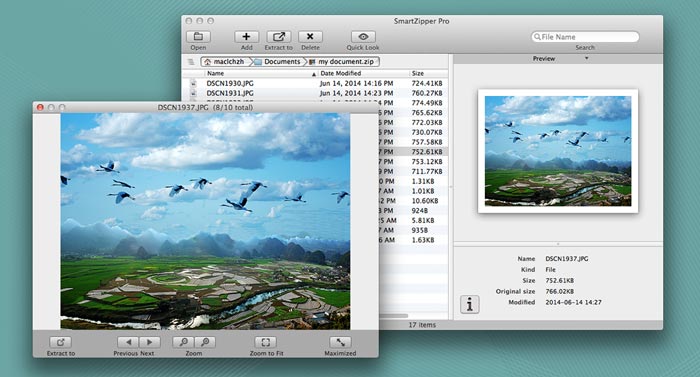
Task: Click the left magnifier in Zoom pair
Action: click(183, 342)
